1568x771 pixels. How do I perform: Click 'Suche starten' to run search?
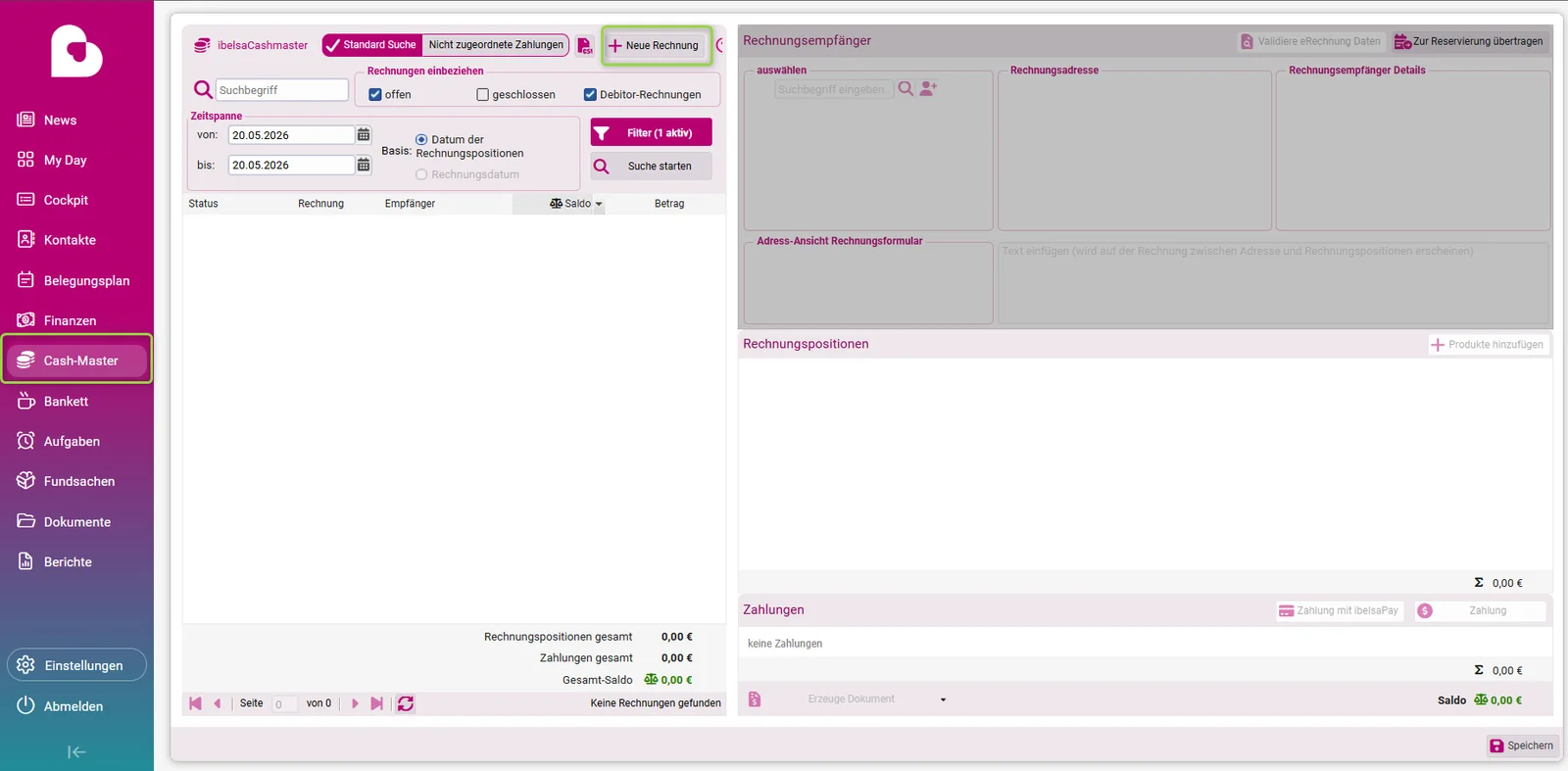point(651,167)
